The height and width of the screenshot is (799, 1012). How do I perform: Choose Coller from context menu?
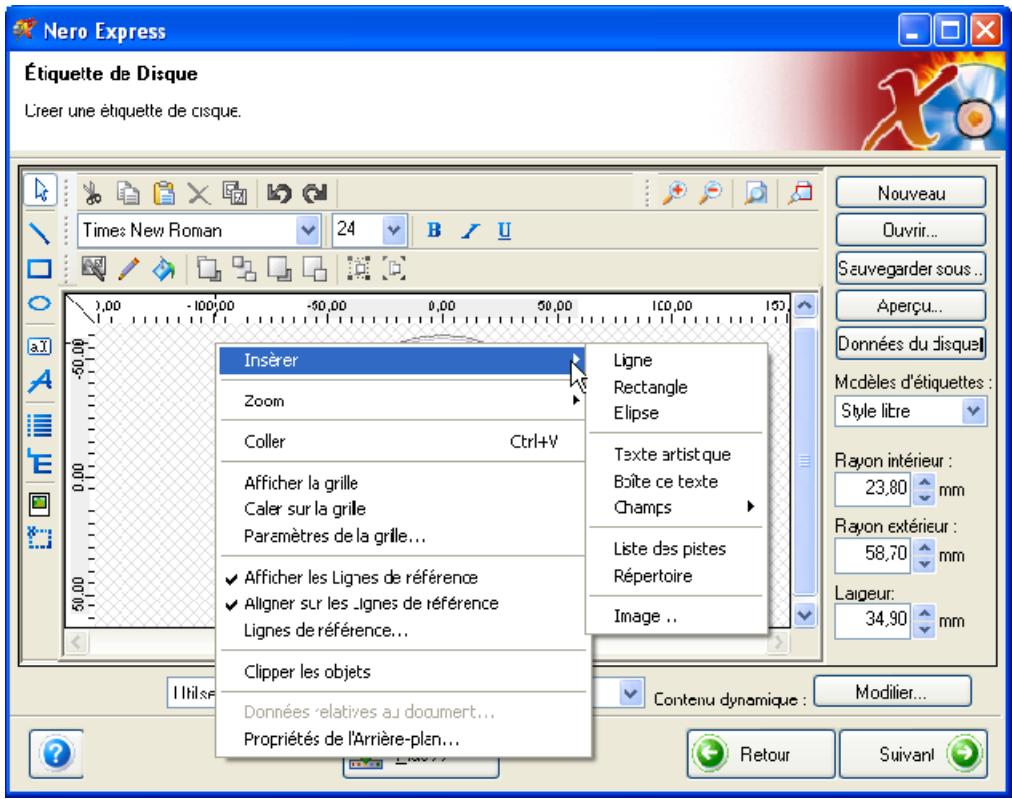(403, 441)
